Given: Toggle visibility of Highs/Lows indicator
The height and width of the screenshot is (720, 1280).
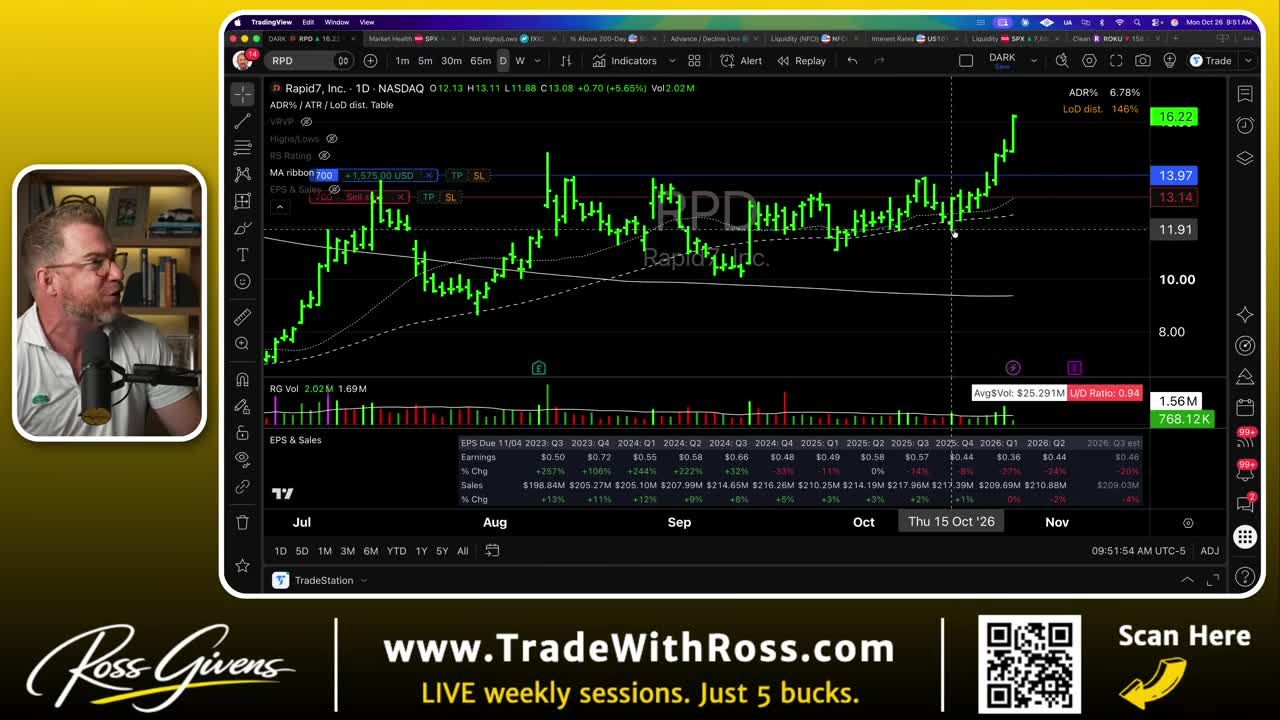Looking at the screenshot, I should (x=331, y=139).
